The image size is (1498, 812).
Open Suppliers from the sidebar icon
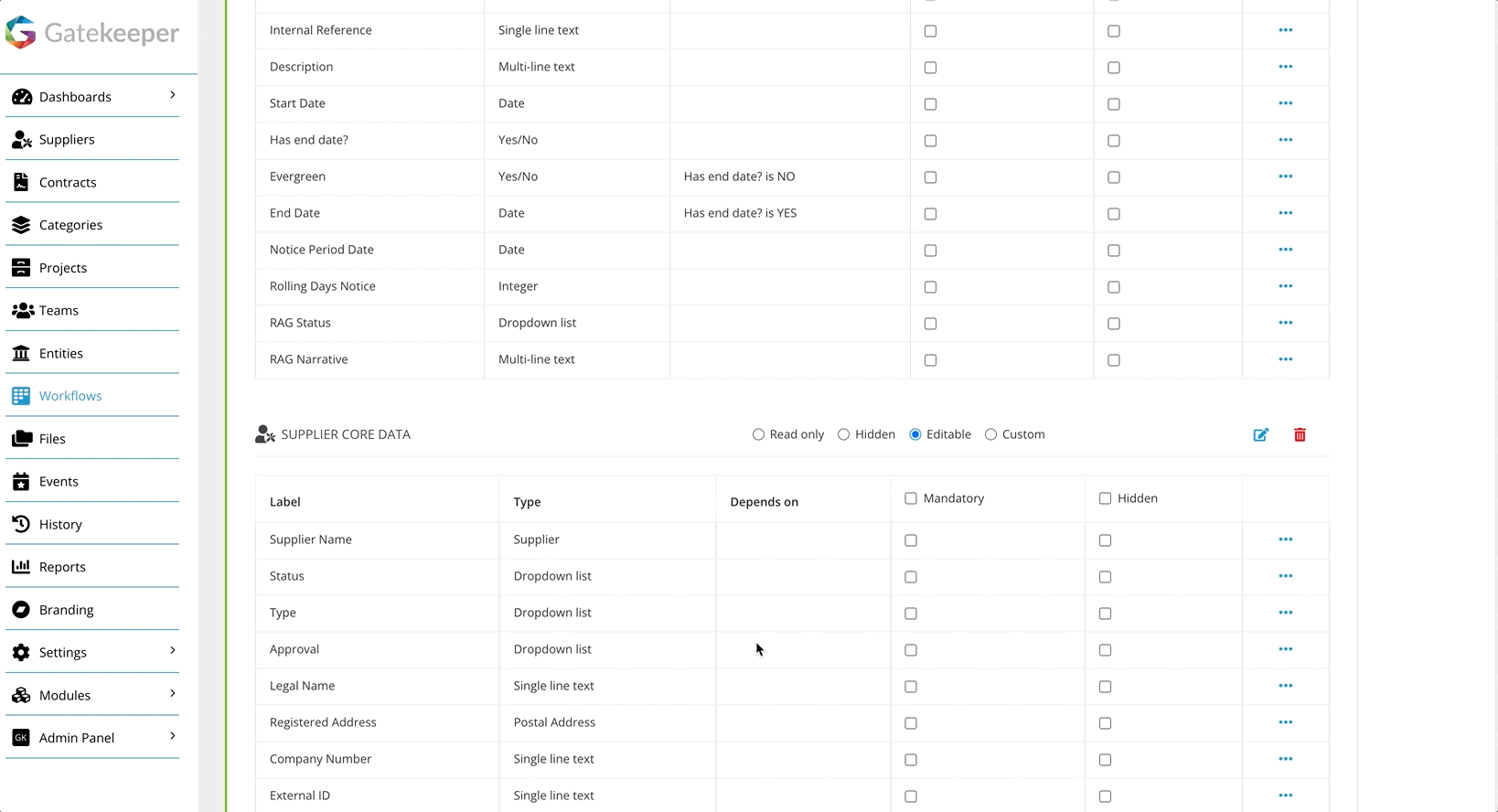tap(22, 139)
